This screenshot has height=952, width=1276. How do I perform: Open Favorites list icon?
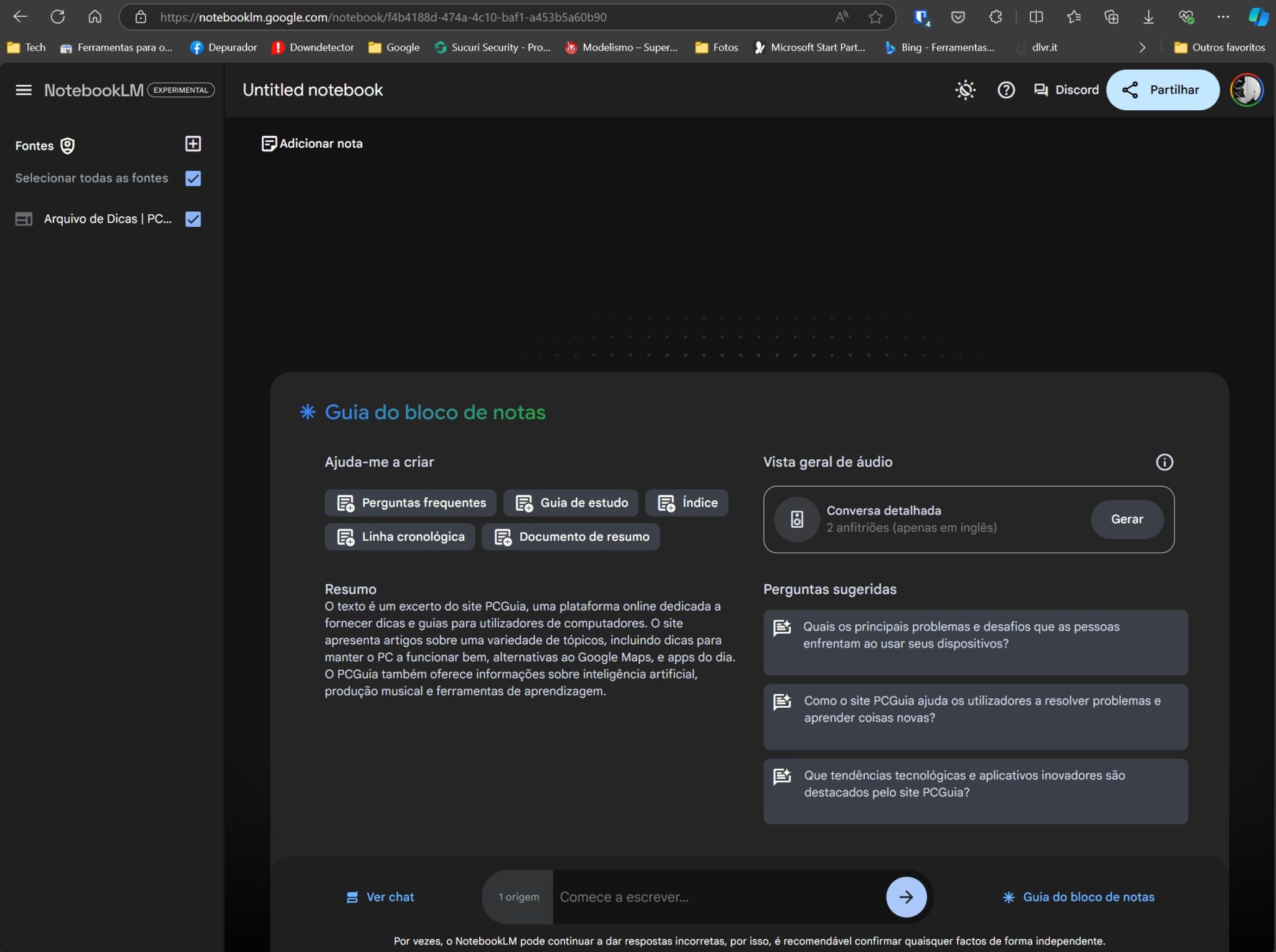pyautogui.click(x=1074, y=17)
